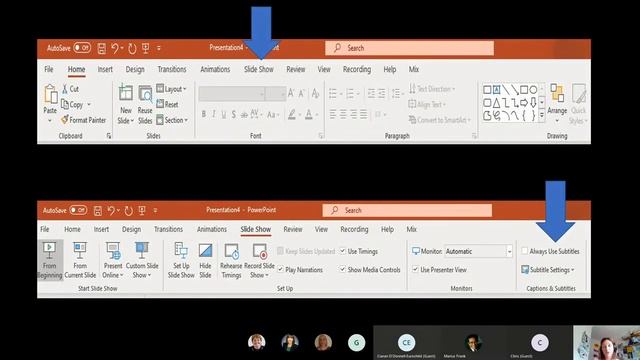Uncheck Play Narrations checkbox
The image size is (640, 360).
point(280,269)
